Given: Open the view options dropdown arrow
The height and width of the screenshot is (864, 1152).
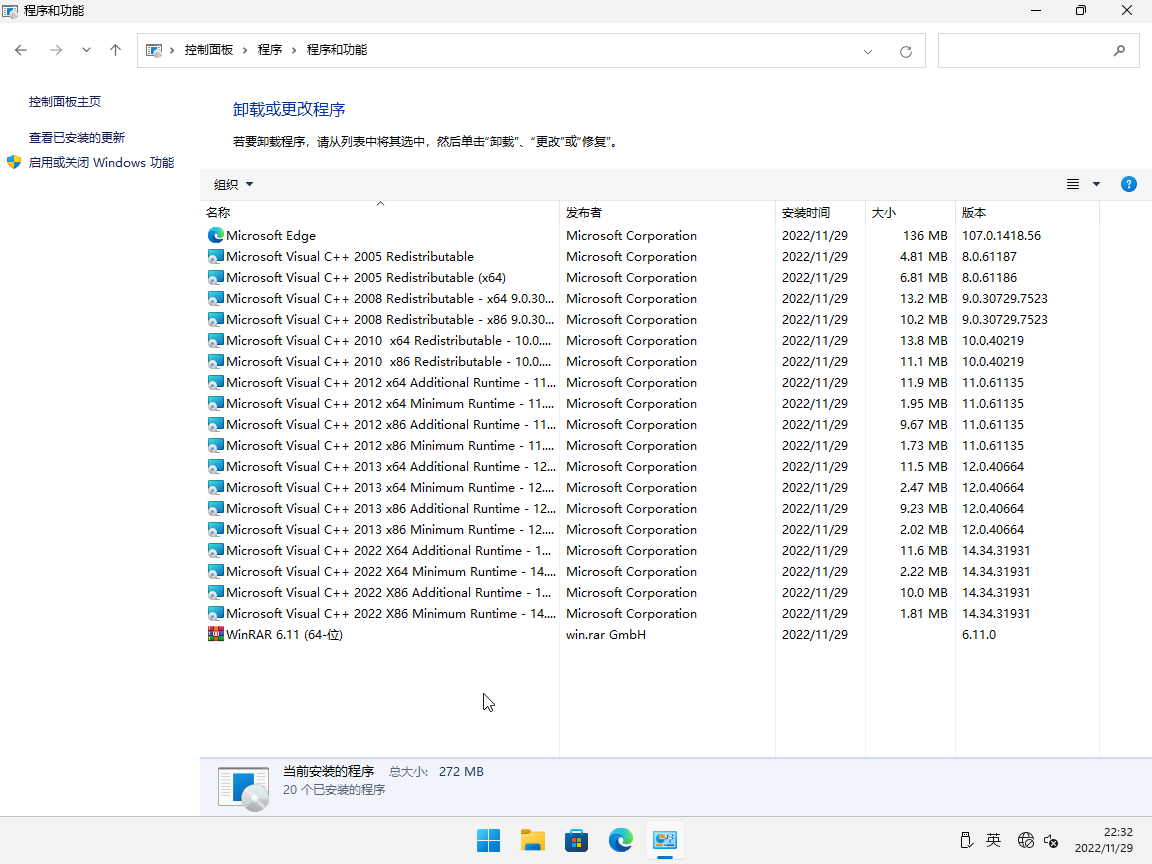Looking at the screenshot, I should [1096, 184].
